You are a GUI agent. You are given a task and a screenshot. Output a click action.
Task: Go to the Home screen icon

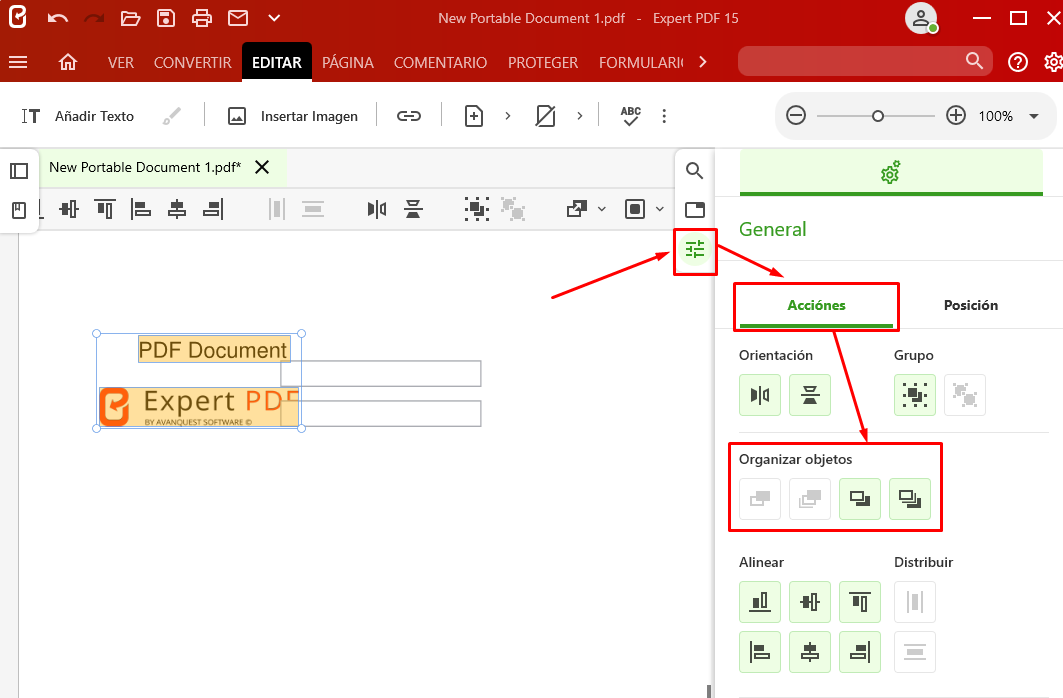click(68, 62)
